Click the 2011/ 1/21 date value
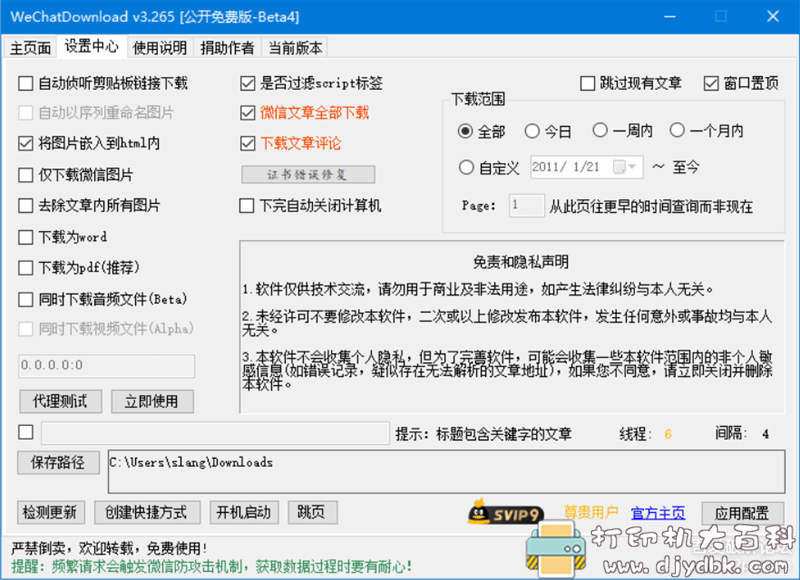 click(566, 167)
